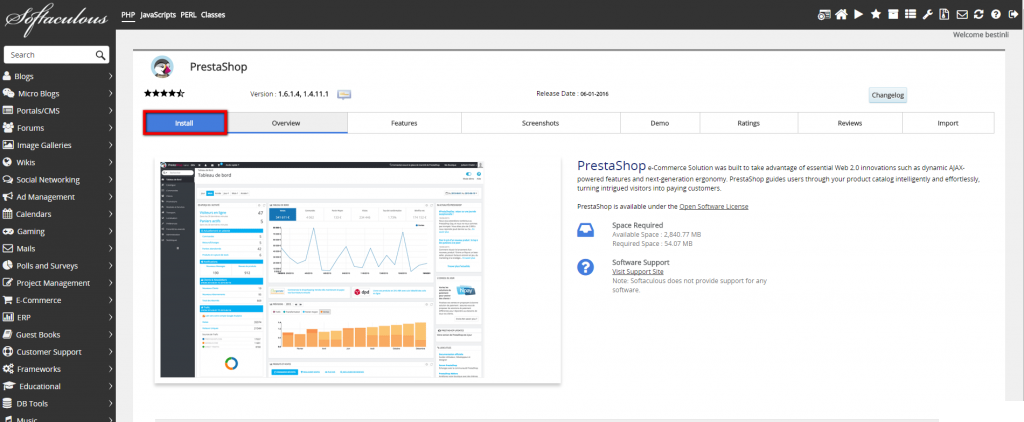Open help via question mark icon

point(995,14)
